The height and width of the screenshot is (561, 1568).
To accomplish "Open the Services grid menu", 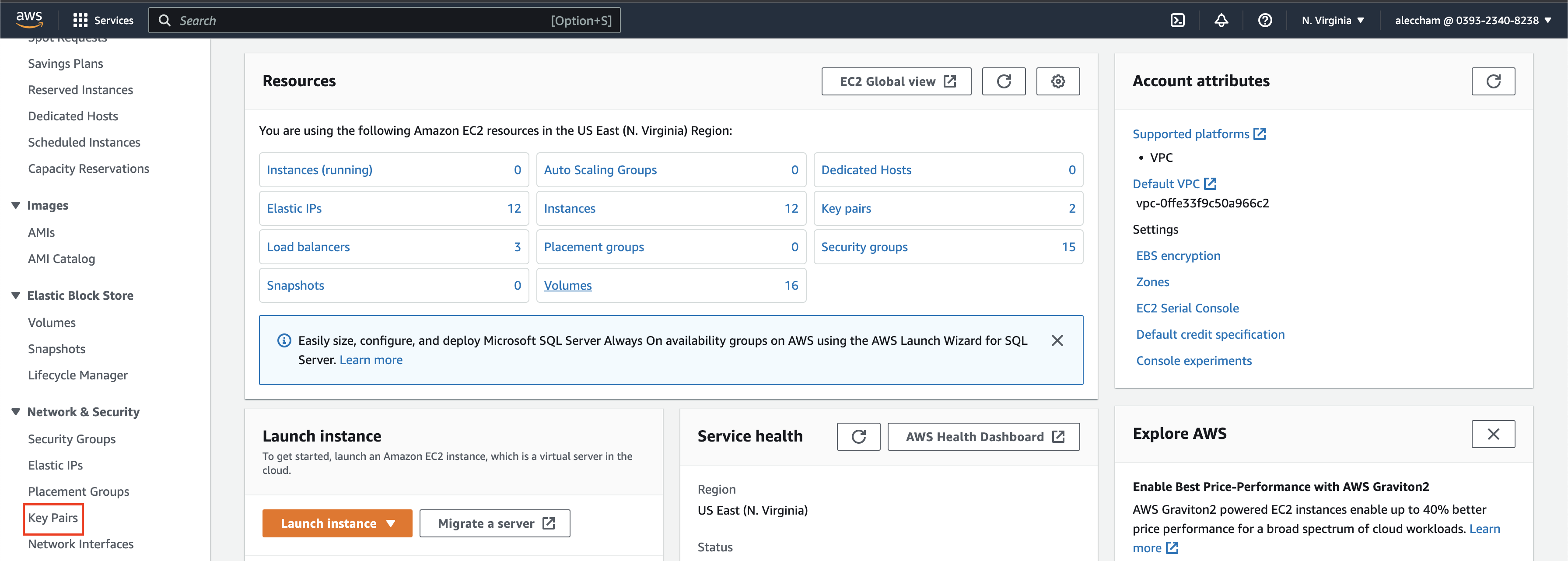I will coord(103,21).
